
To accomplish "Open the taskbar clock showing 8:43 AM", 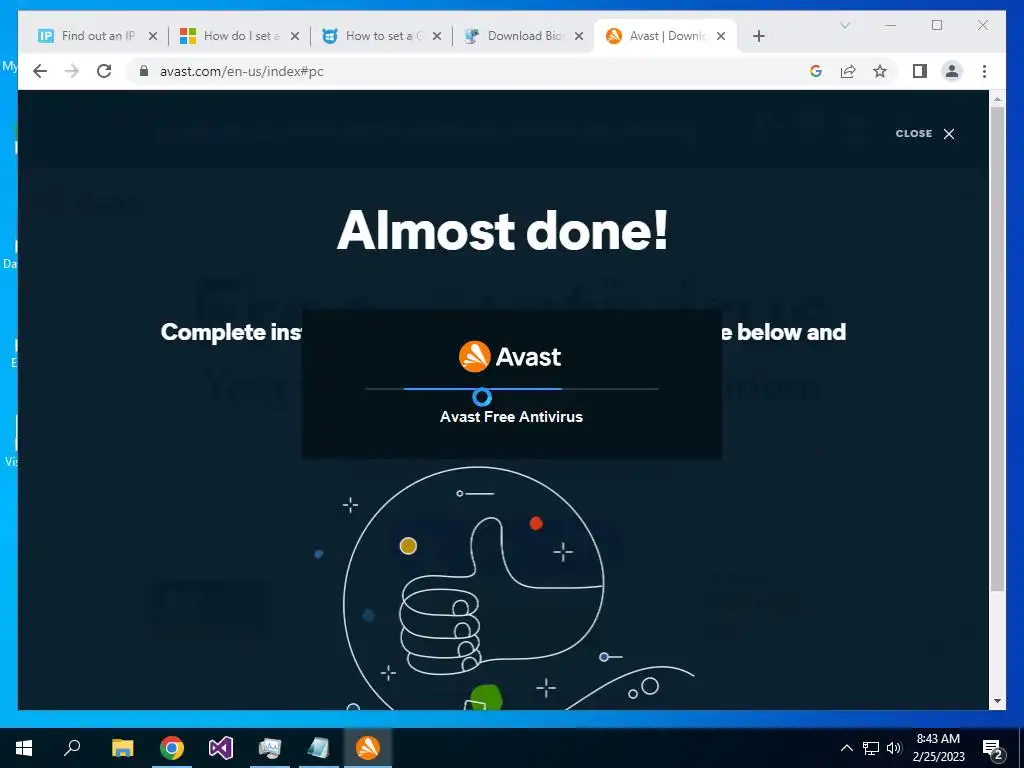I will pyautogui.click(x=938, y=748).
